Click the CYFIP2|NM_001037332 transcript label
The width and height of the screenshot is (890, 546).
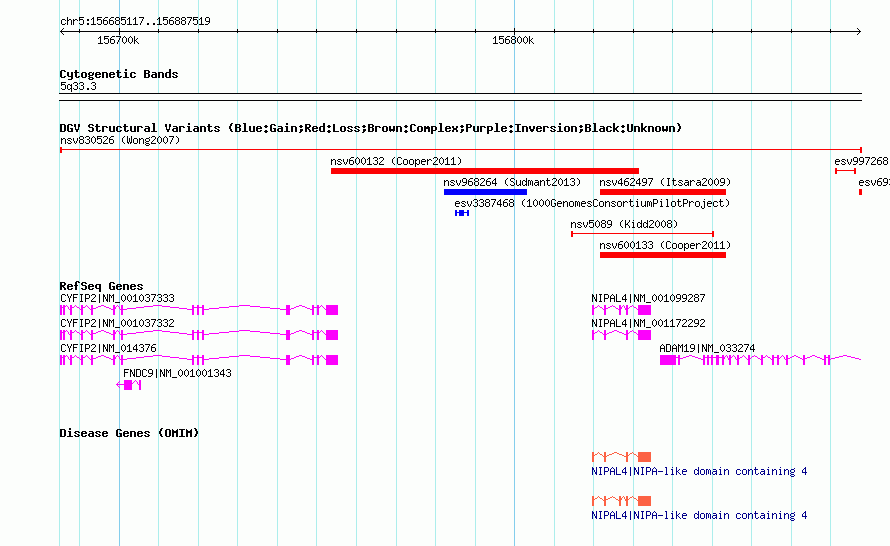pos(117,323)
